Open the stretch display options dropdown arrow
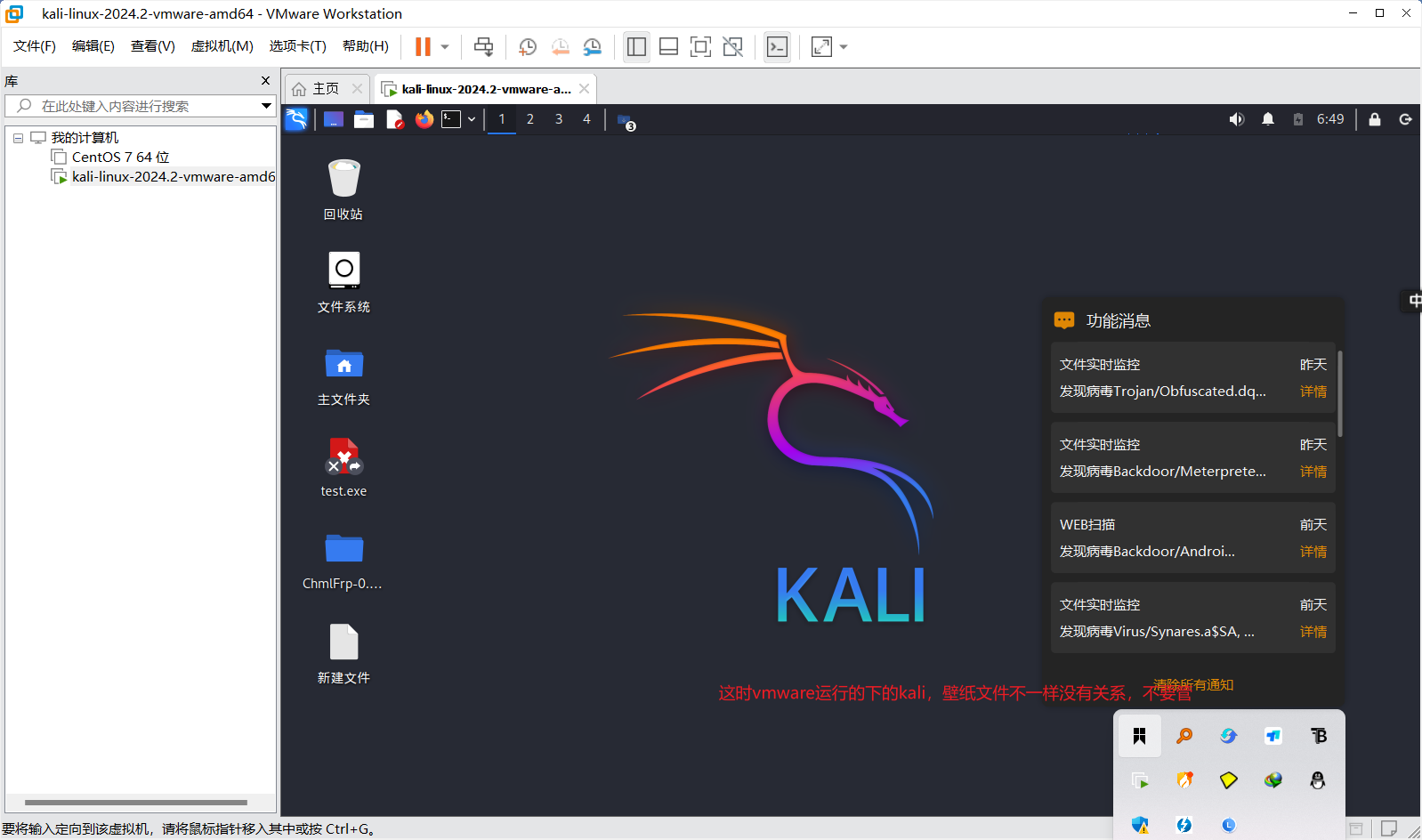Screen dimensions: 1422x840 (x=844, y=46)
